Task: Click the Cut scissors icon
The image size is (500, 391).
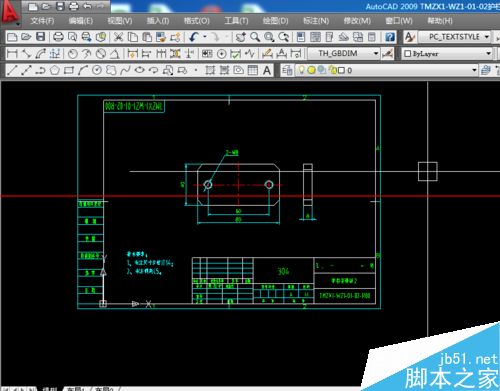Action: point(118,37)
